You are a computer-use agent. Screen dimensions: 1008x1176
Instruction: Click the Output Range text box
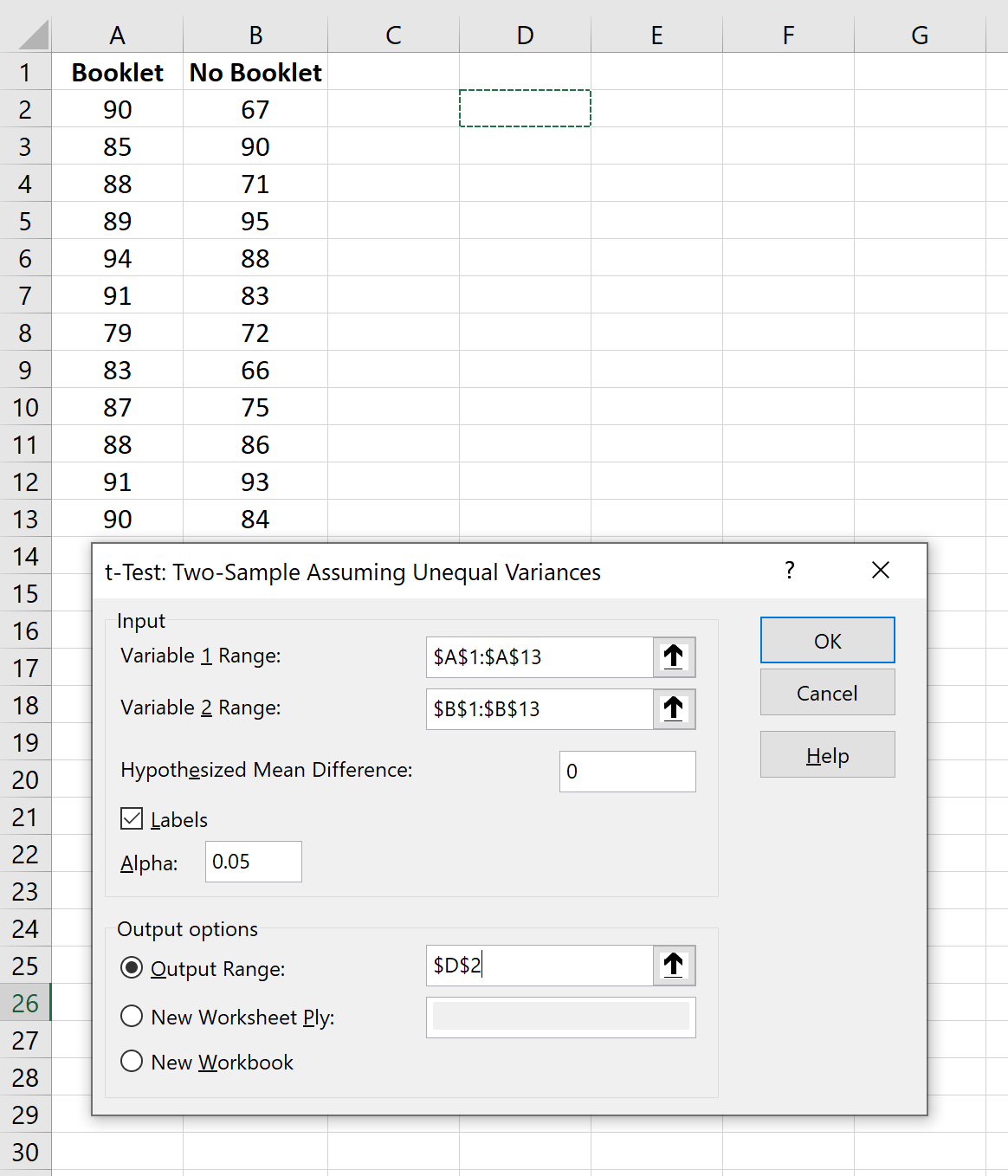coord(537,965)
